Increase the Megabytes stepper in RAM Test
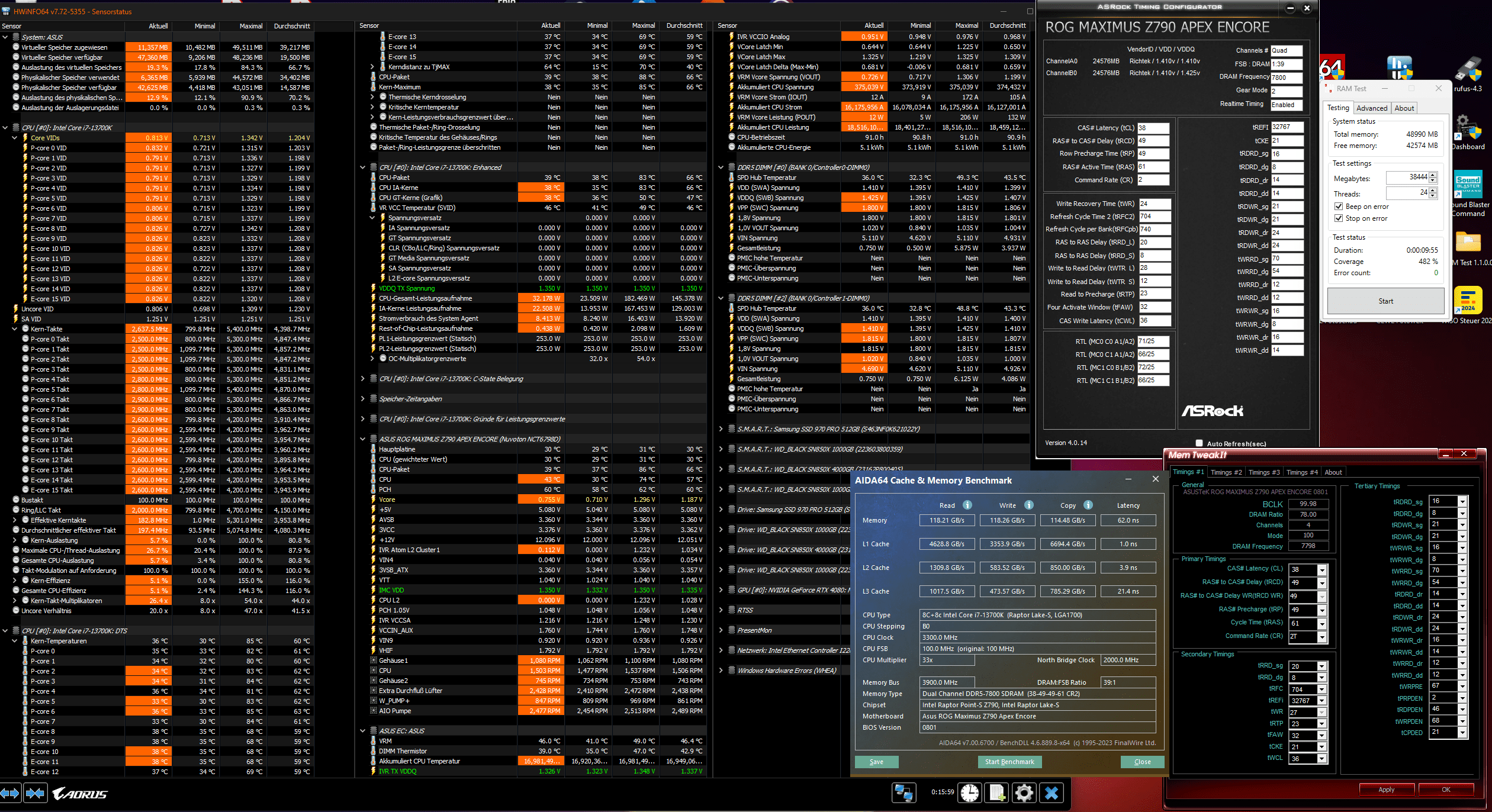 [x=1433, y=175]
